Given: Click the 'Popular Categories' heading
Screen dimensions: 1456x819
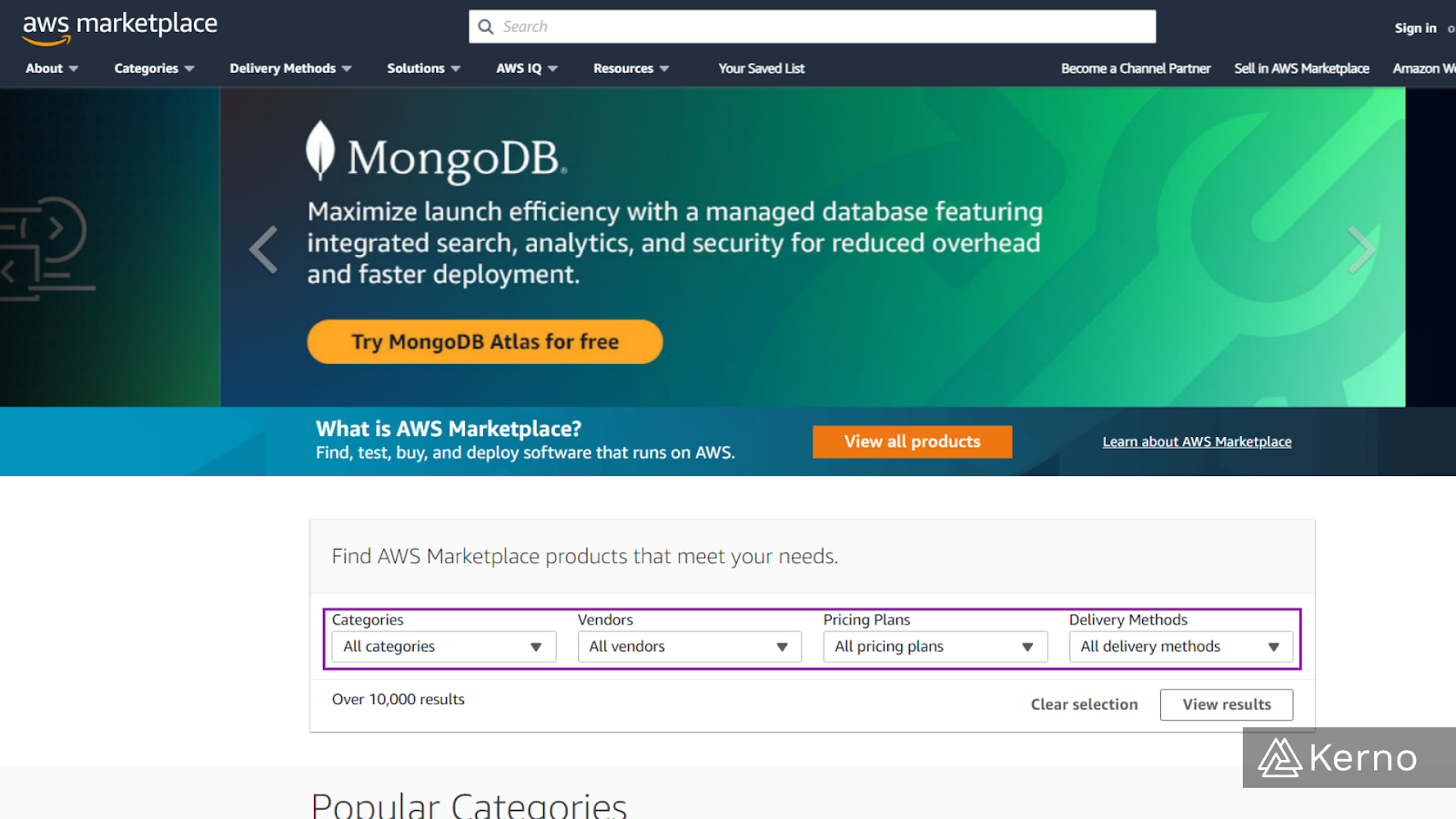Looking at the screenshot, I should 469,805.
